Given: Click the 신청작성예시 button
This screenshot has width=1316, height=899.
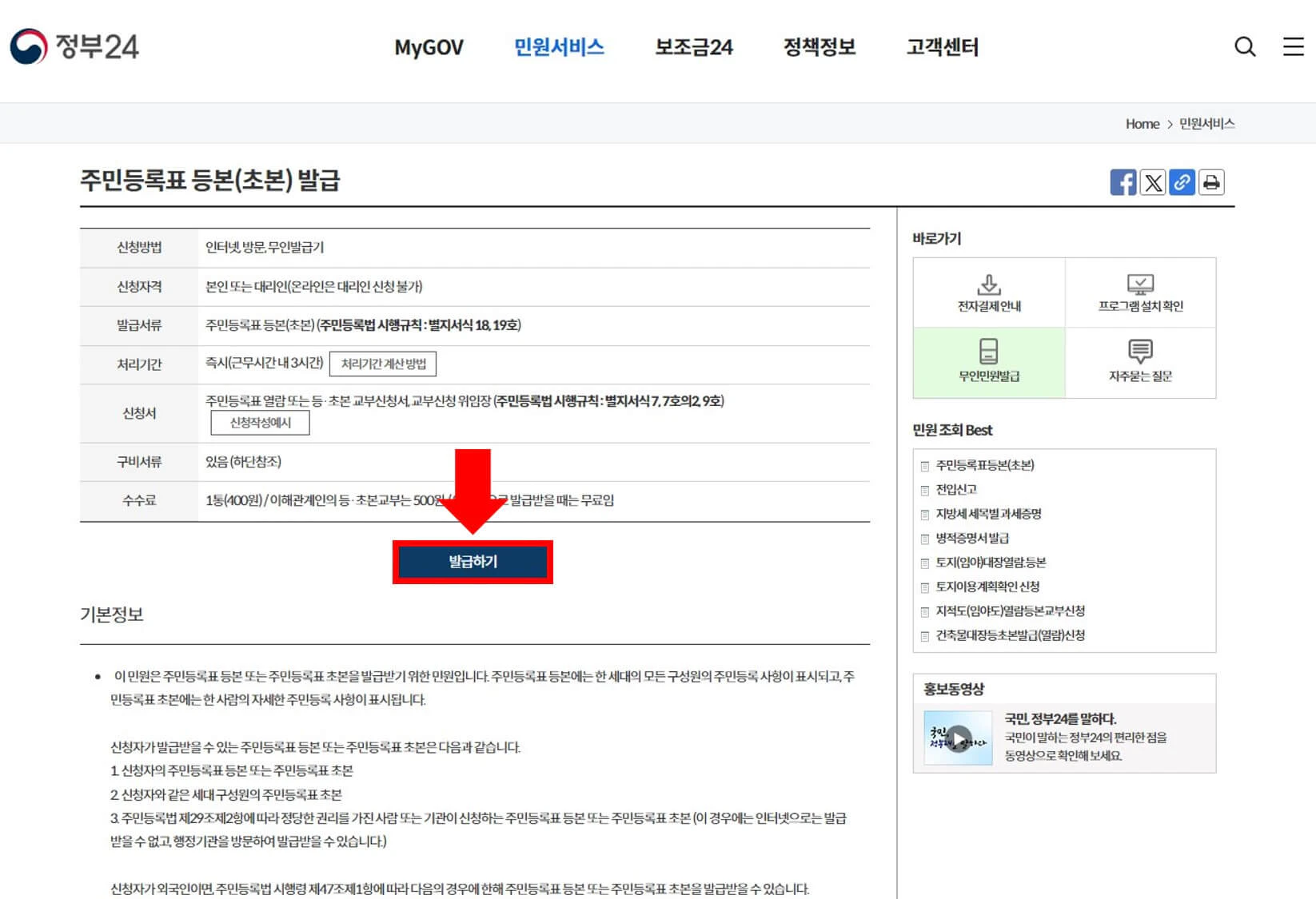Looking at the screenshot, I should coord(259,423).
